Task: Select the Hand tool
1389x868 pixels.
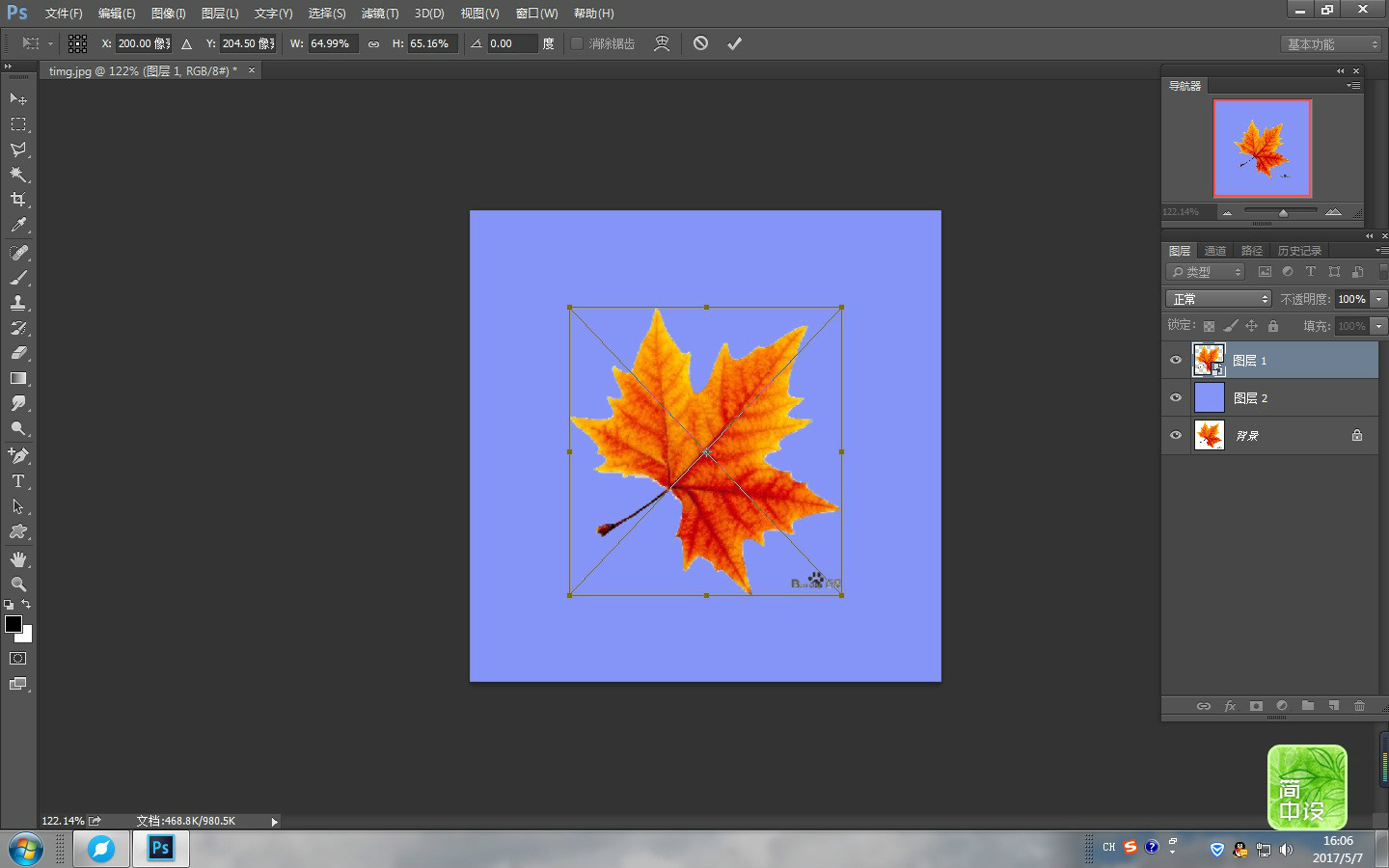Action: coord(18,559)
